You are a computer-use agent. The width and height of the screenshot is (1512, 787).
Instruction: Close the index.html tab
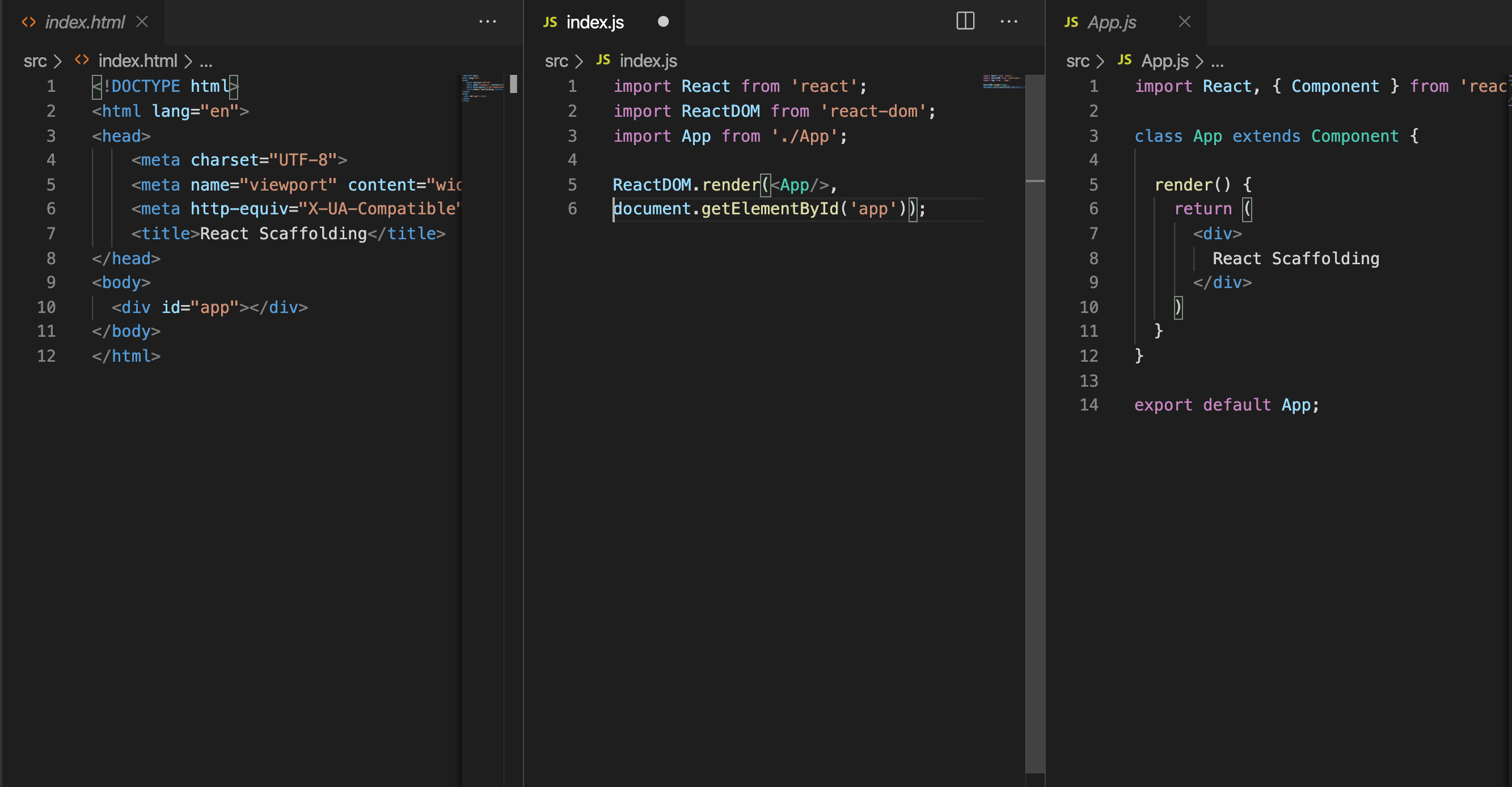(142, 22)
